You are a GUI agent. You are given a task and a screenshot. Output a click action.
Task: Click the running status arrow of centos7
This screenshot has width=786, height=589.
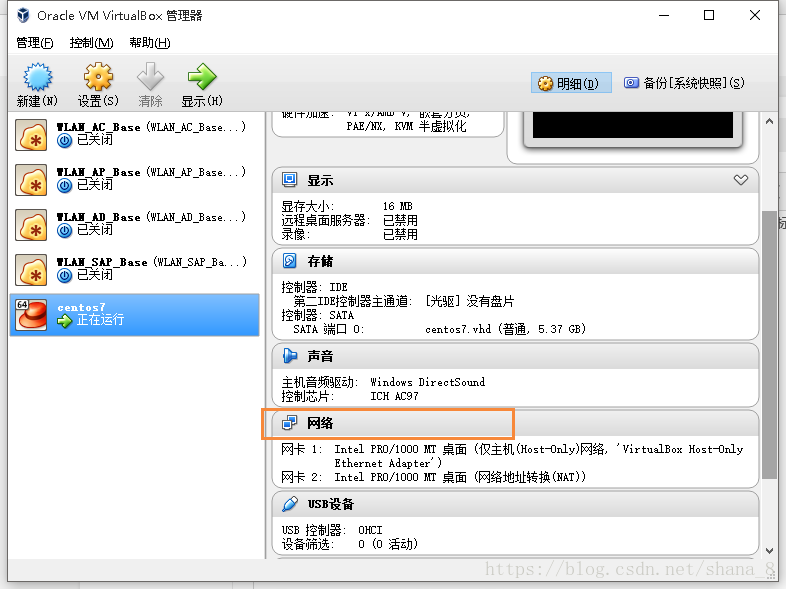click(64, 321)
